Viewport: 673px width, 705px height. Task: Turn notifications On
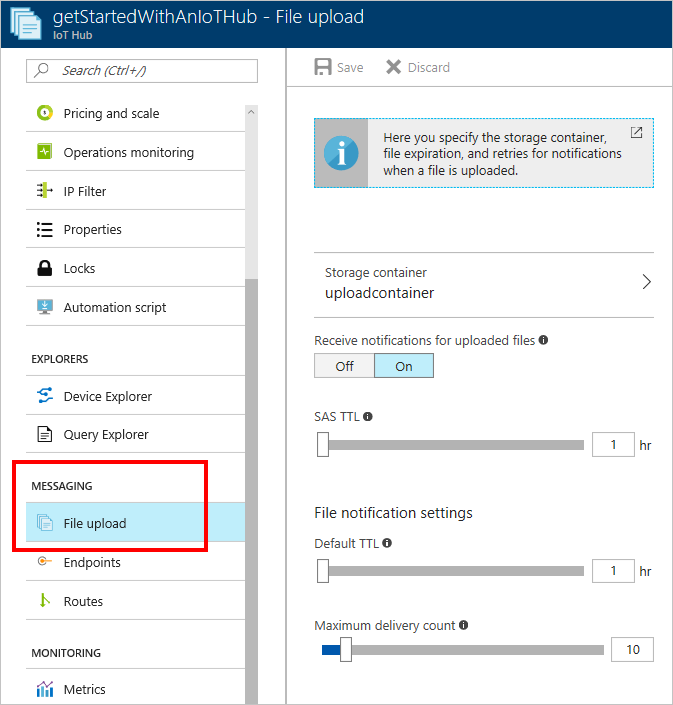coord(404,366)
